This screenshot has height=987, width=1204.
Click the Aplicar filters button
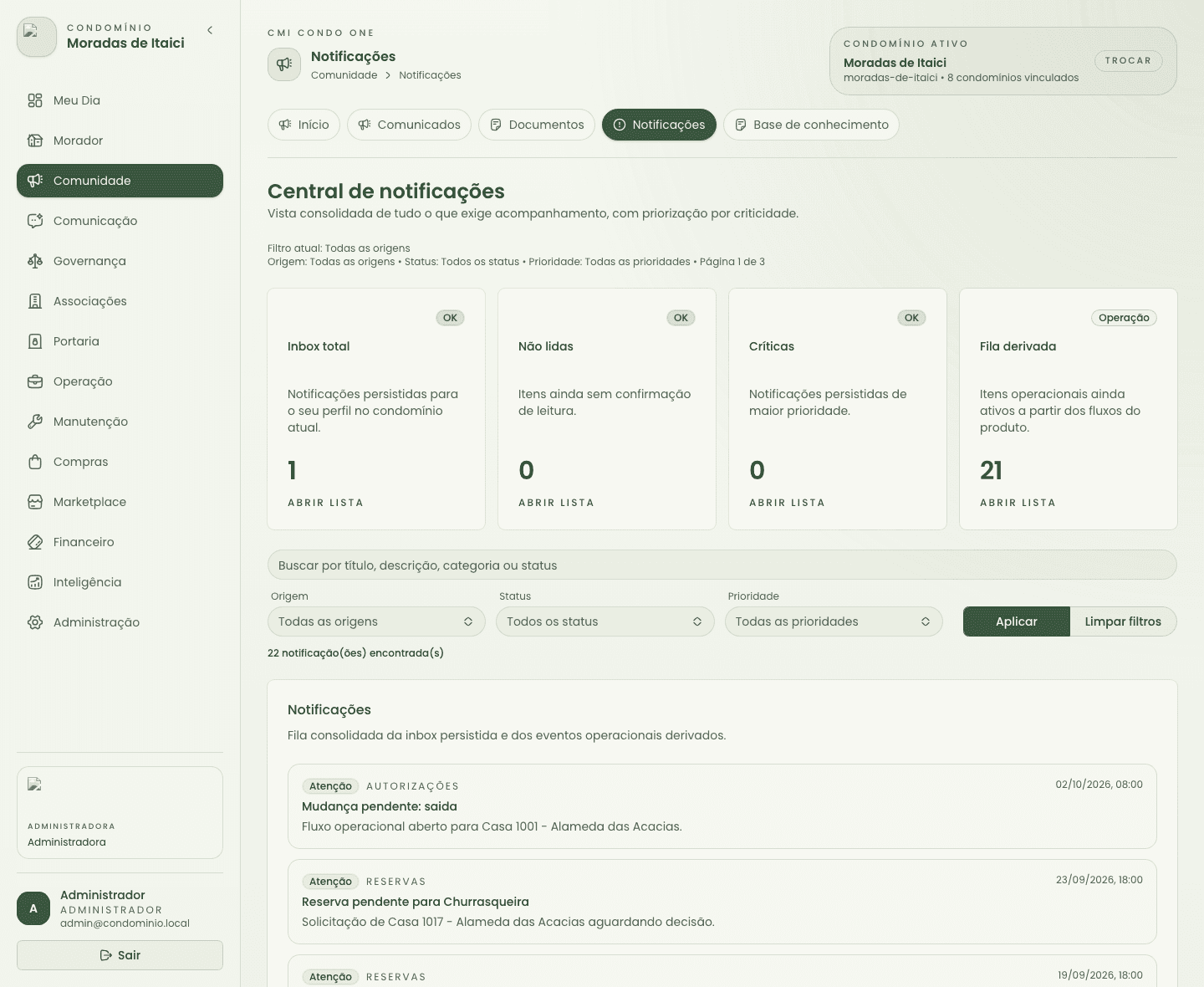point(1017,621)
